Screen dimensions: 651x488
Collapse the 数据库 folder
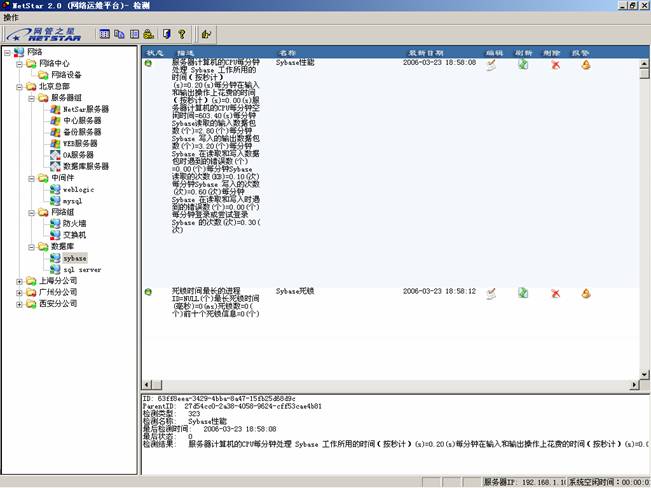tap(31, 247)
